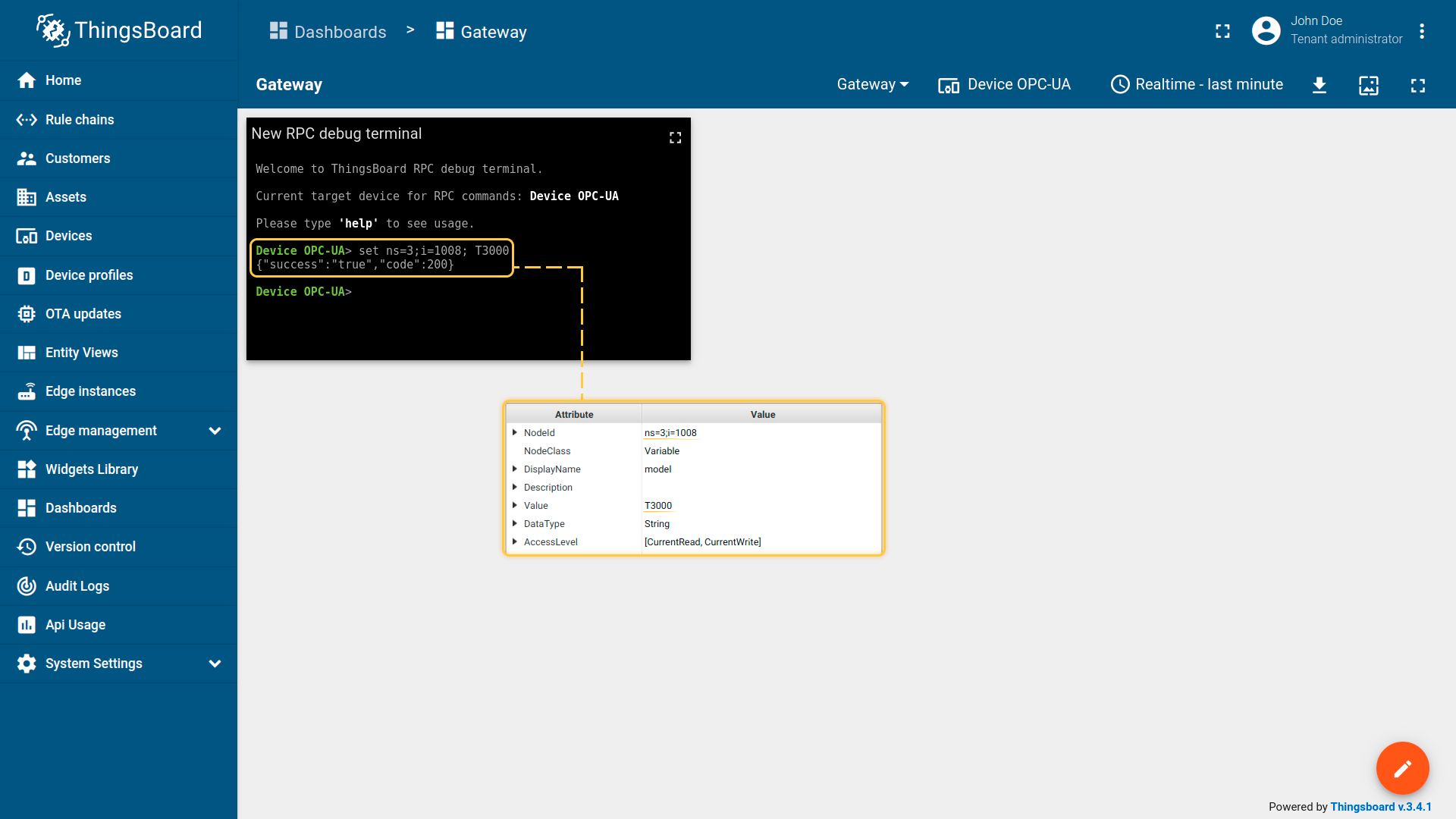1456x819 pixels.
Task: Click the T3000 value cell
Action: click(658, 506)
